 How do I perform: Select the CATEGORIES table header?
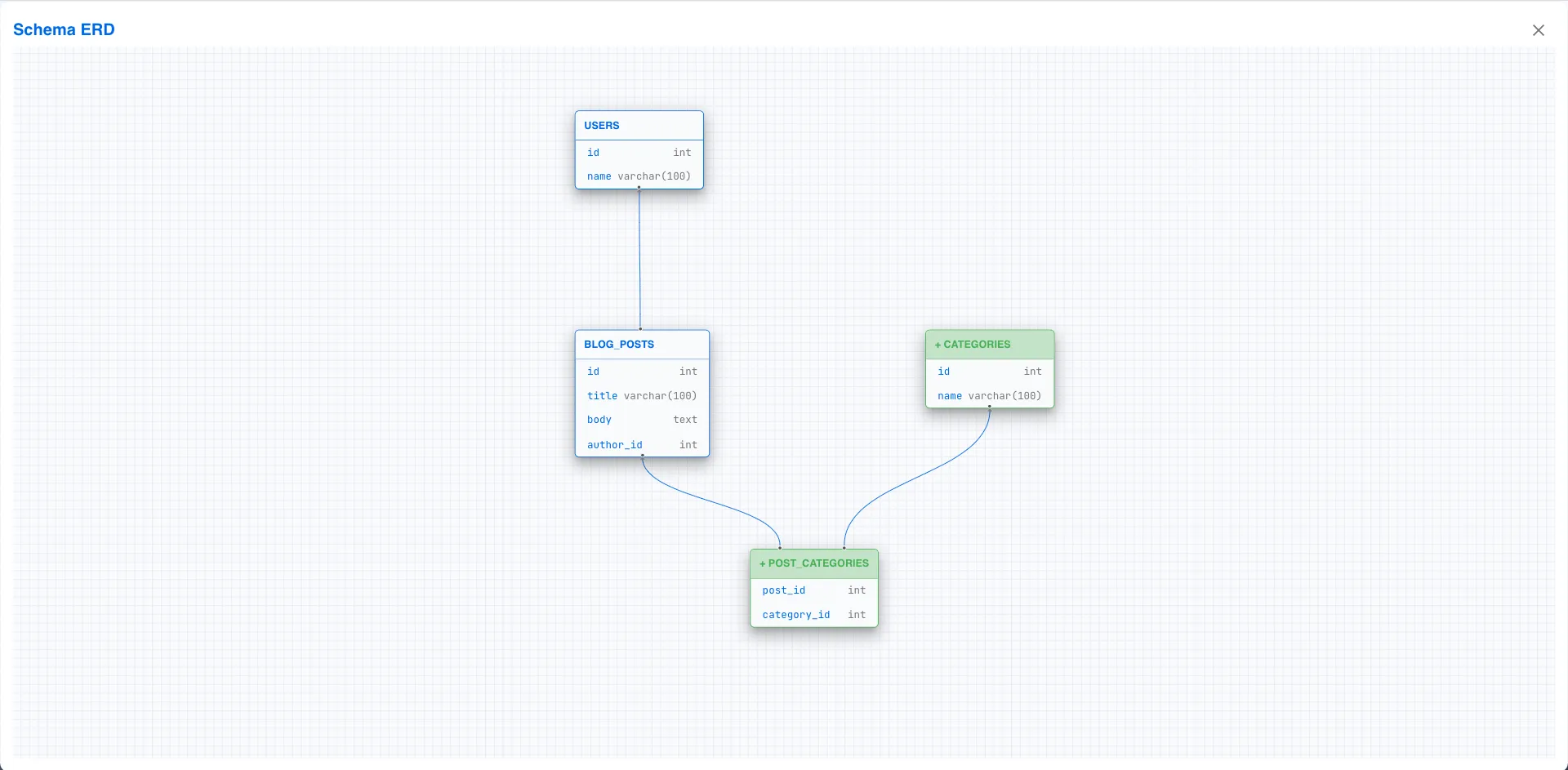(990, 345)
